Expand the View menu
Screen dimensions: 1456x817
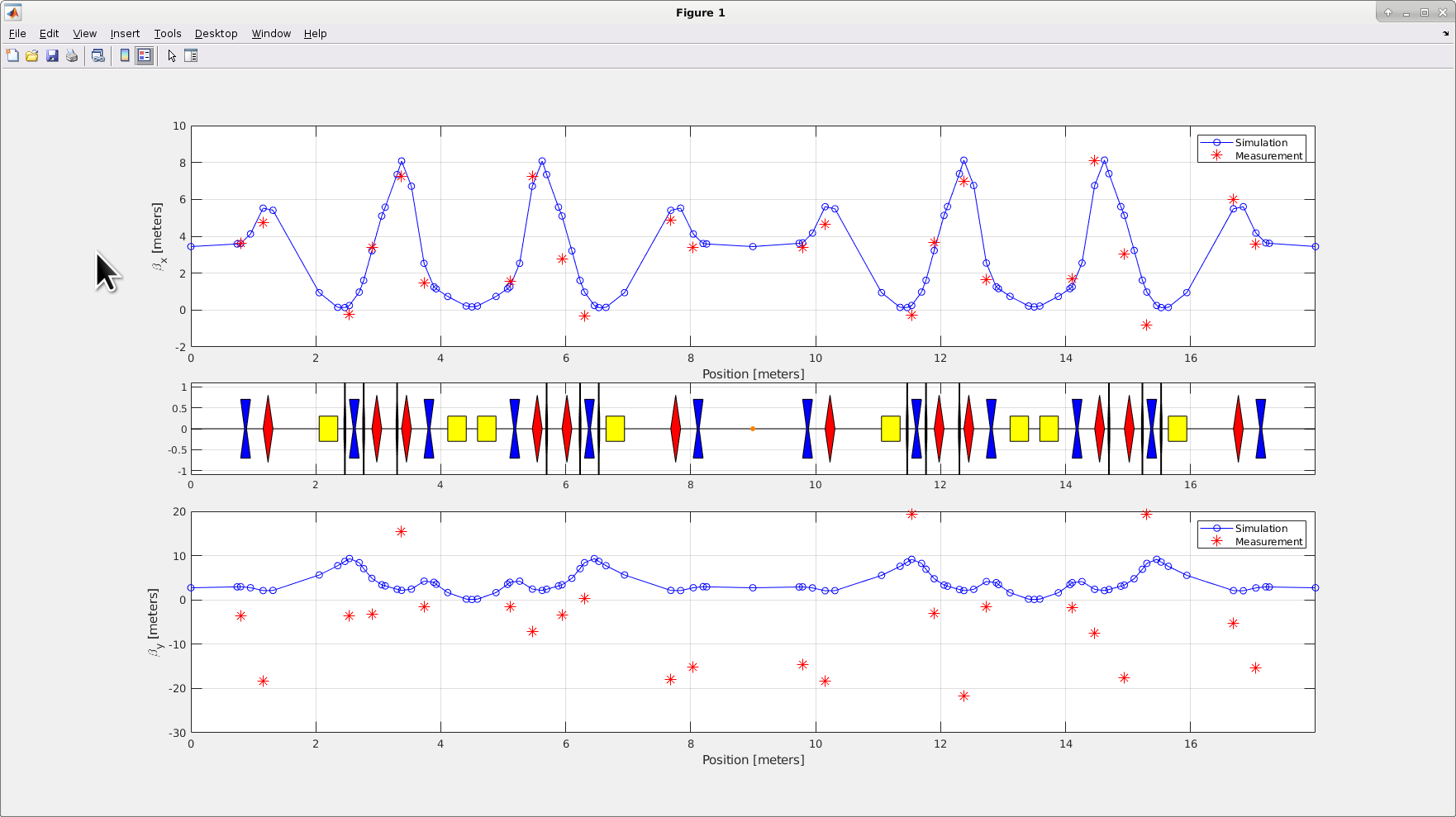click(84, 34)
